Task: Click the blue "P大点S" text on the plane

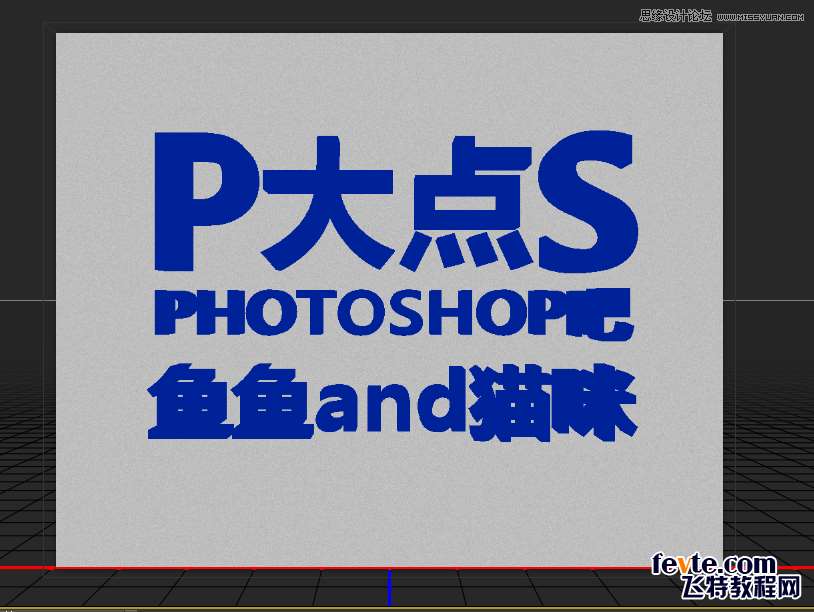Action: [396, 201]
